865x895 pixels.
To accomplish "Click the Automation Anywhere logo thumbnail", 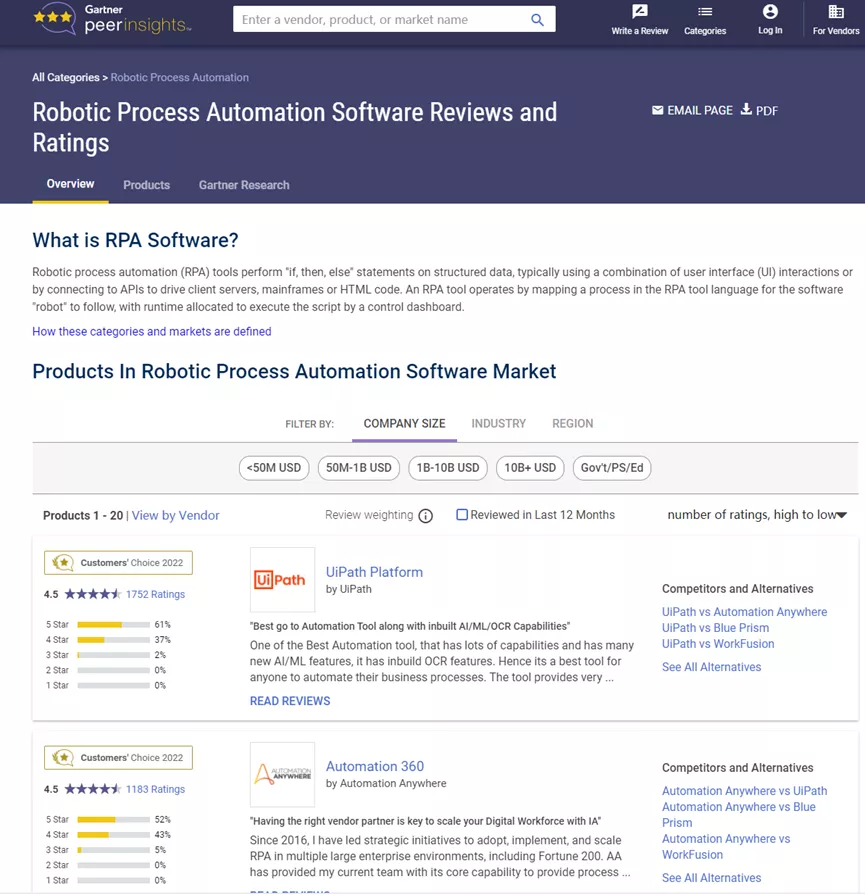I will 283,775.
